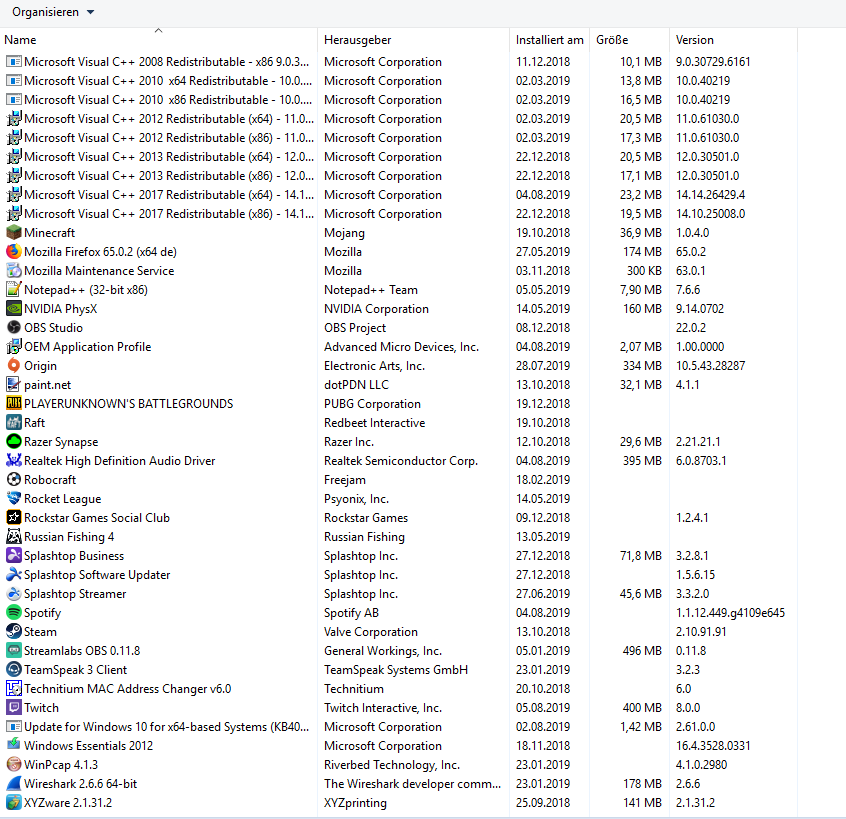846x819 pixels.
Task: Sort by the Version column header
Action: click(x=694, y=40)
